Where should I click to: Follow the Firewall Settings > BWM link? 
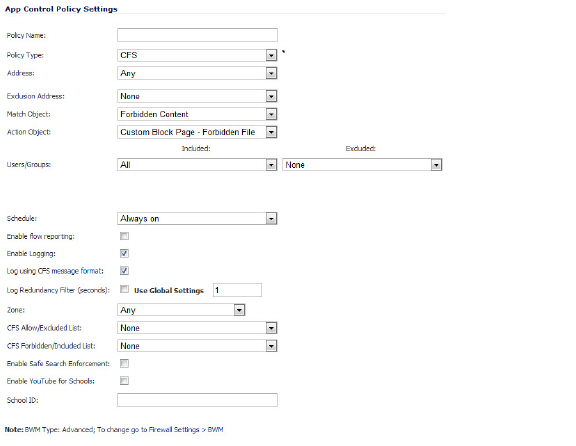186,429
